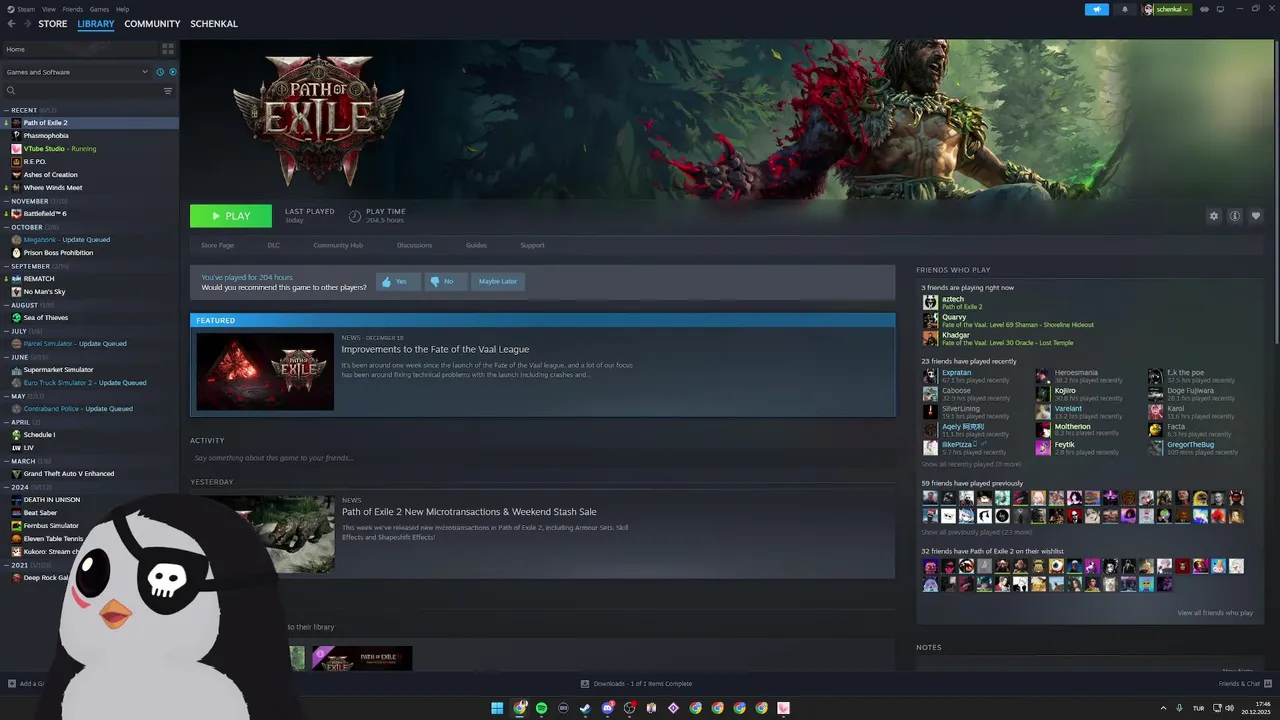Viewport: 1280px width, 720px height.
Task: Click thumbs down No recommendation
Action: [446, 282]
